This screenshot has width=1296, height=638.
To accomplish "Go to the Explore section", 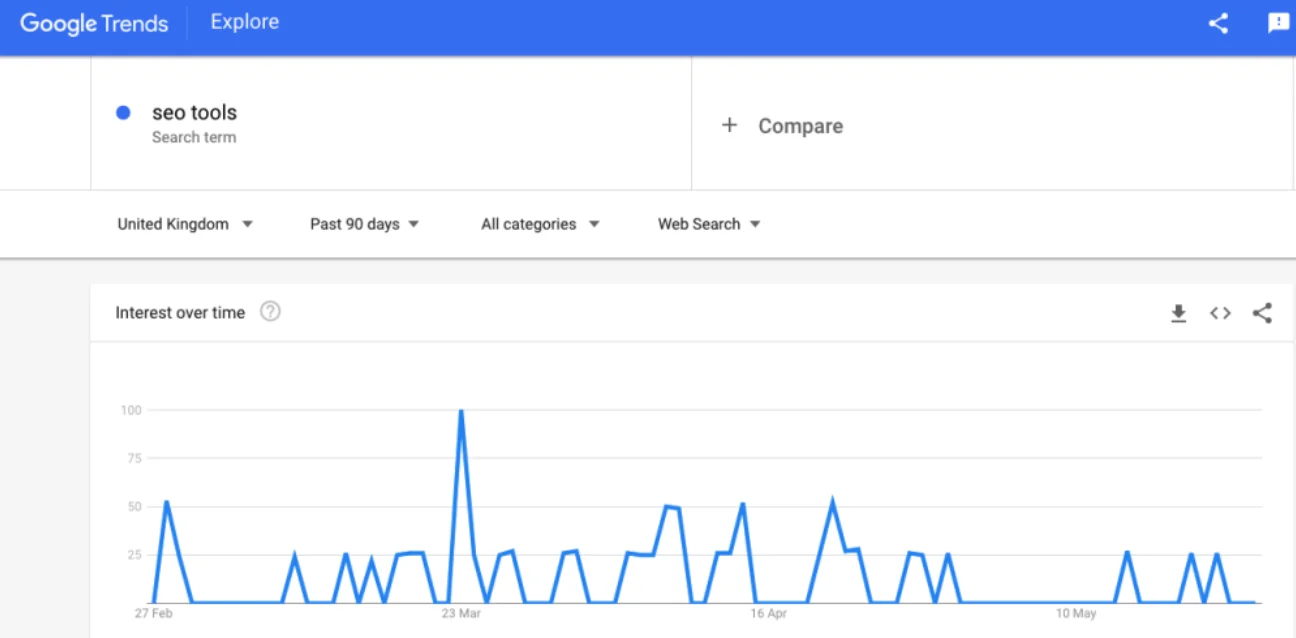I will point(244,21).
